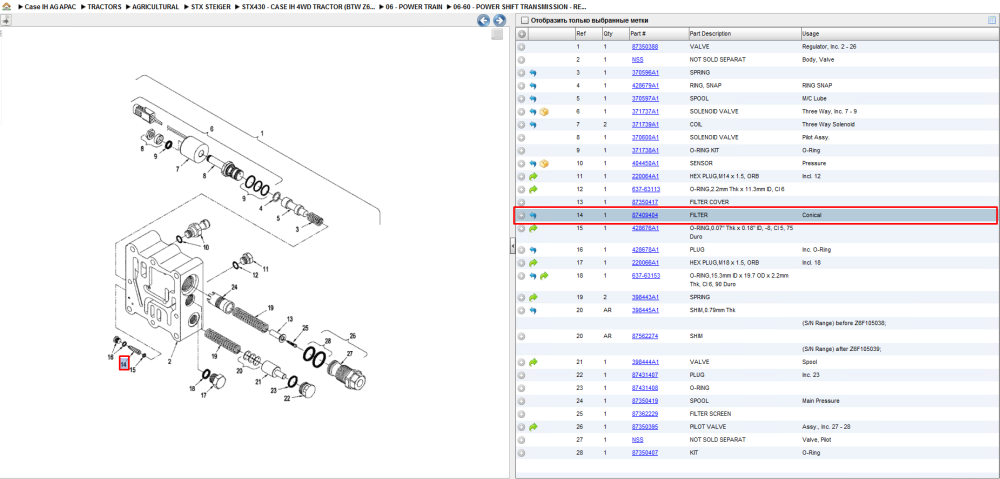The width and height of the screenshot is (1000, 479).
Task: Select callout 14 in the diagram
Action: (124, 364)
